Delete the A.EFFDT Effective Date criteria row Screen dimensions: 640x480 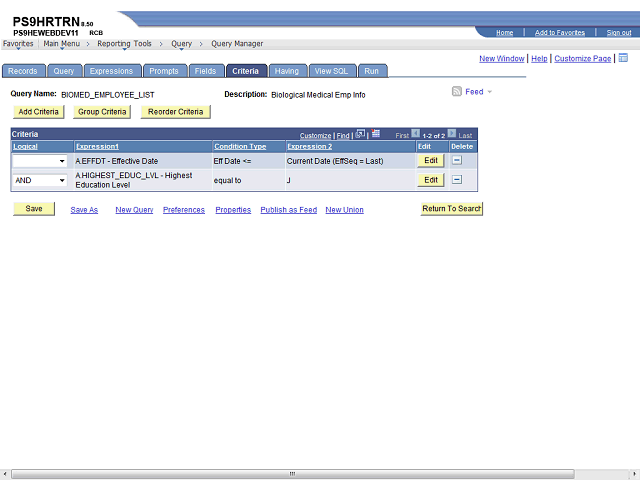pos(457,160)
